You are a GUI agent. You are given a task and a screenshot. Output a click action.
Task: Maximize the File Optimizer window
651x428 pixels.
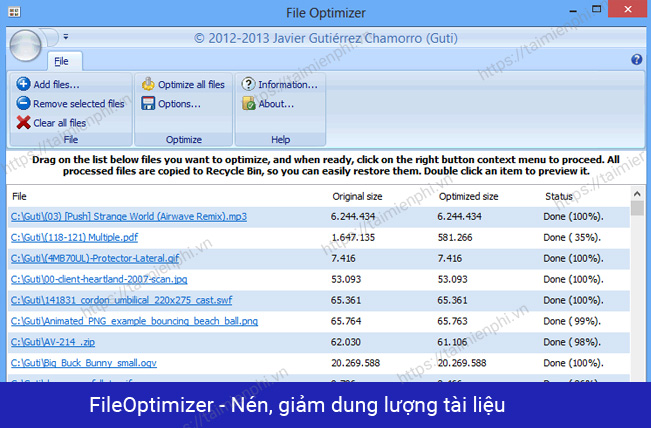pos(596,9)
